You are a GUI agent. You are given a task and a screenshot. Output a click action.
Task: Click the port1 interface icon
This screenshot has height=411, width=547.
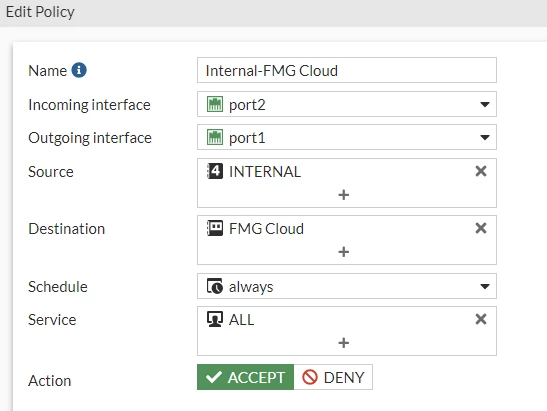coord(215,137)
